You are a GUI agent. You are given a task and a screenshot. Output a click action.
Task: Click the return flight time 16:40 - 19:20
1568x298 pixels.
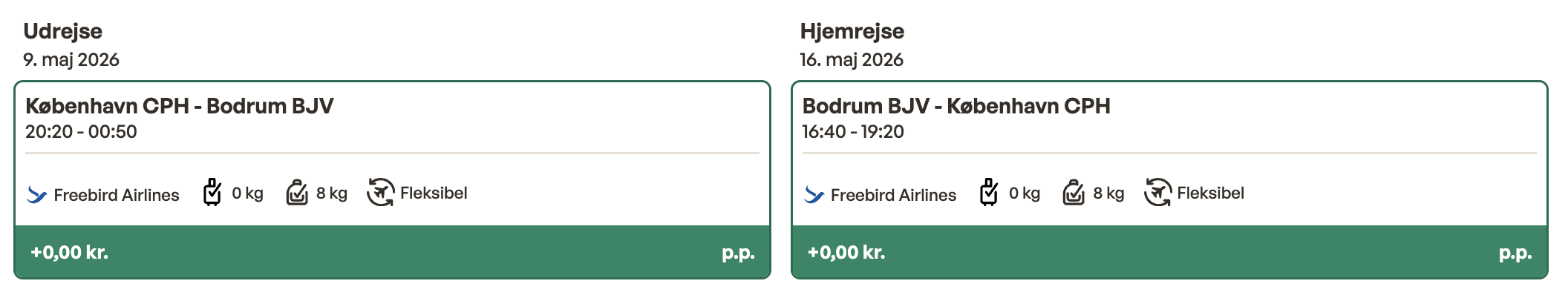(x=853, y=132)
